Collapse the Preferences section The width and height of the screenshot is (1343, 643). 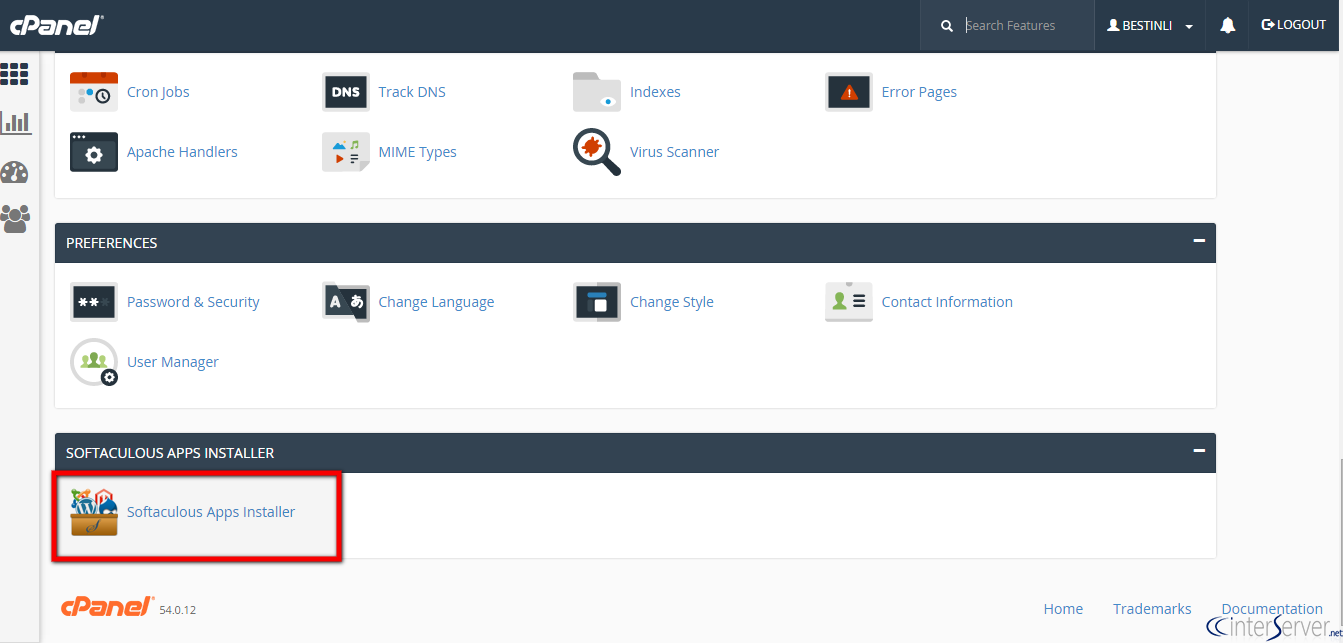pos(1198,242)
